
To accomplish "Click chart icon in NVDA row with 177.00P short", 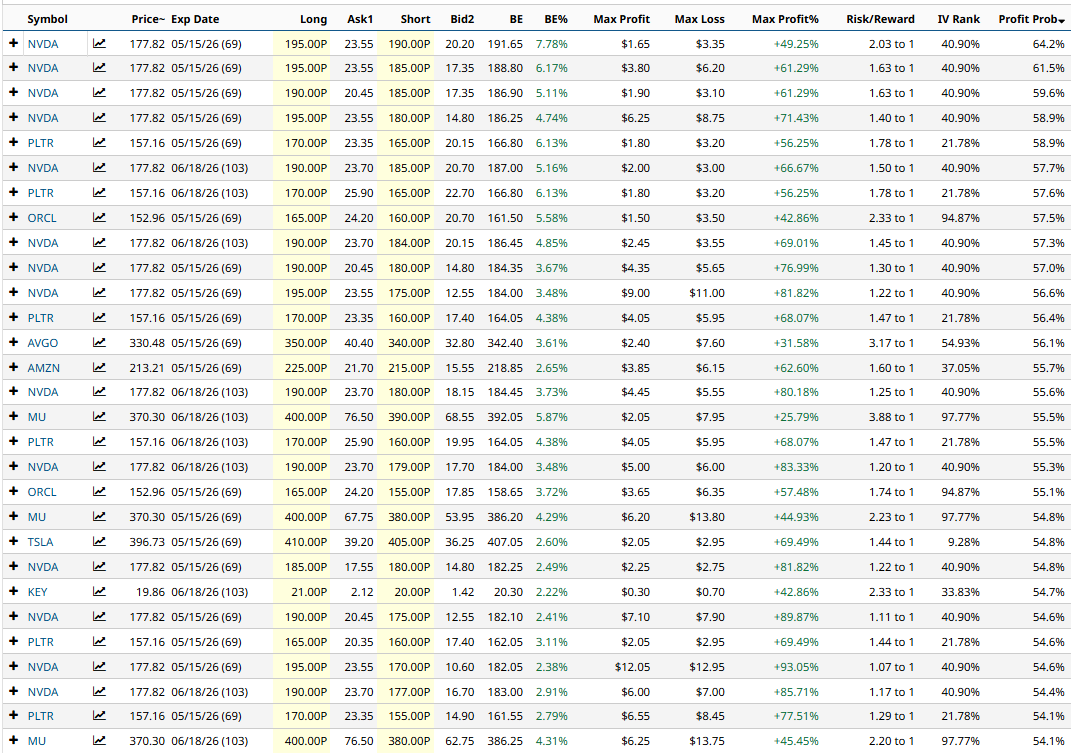I will click(x=99, y=692).
